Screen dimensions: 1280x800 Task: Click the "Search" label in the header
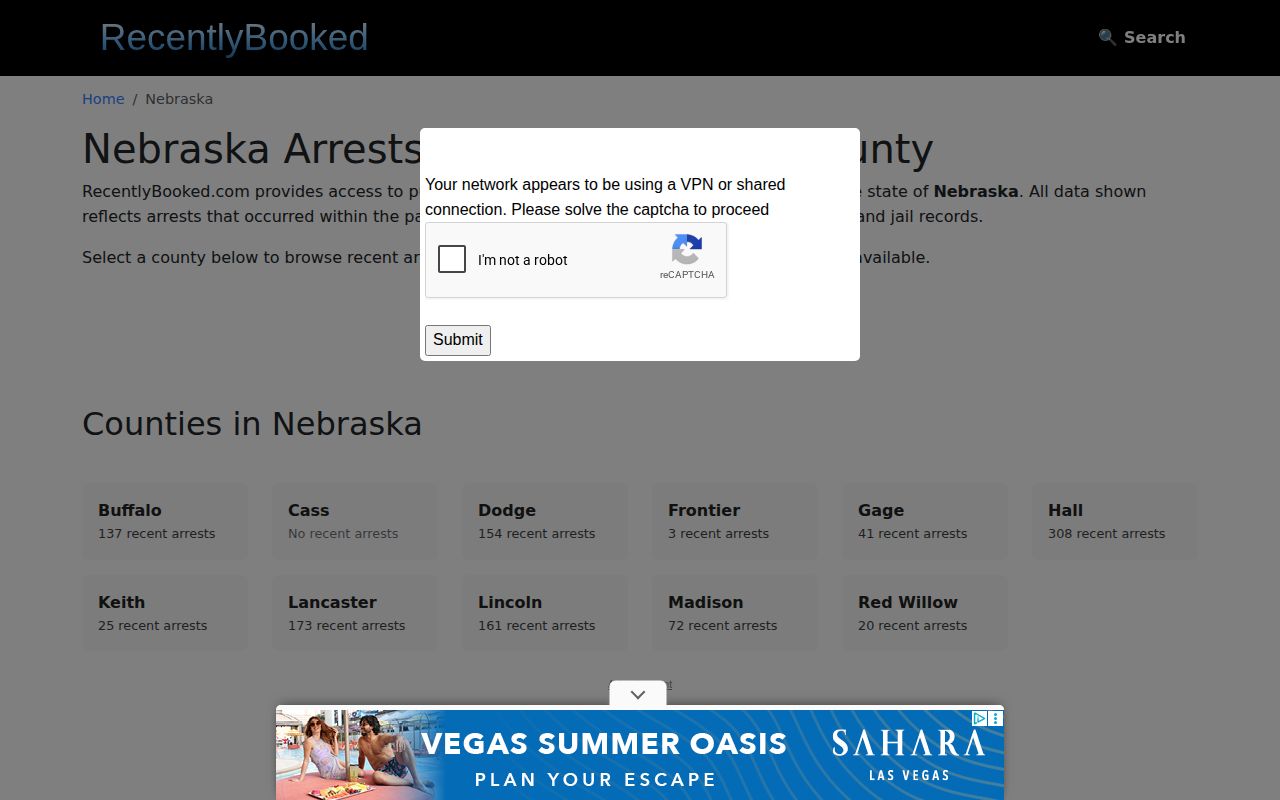tap(1154, 37)
